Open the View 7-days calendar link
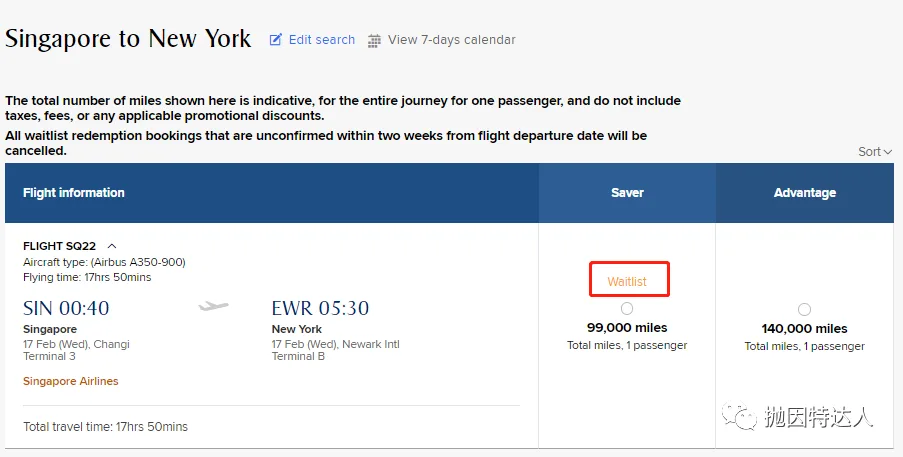Viewport: 903px width, 457px height. coord(451,40)
